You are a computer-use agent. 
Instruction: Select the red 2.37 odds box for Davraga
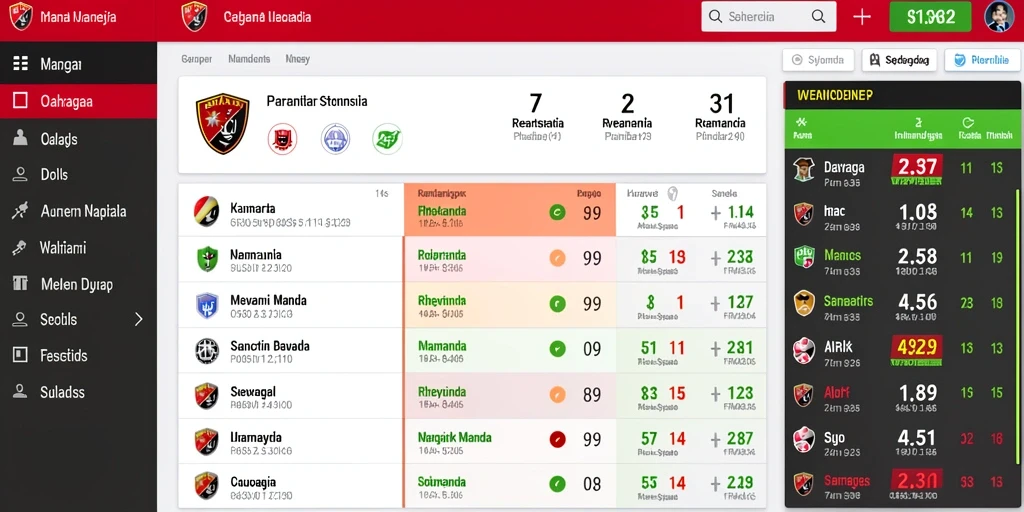[917, 167]
